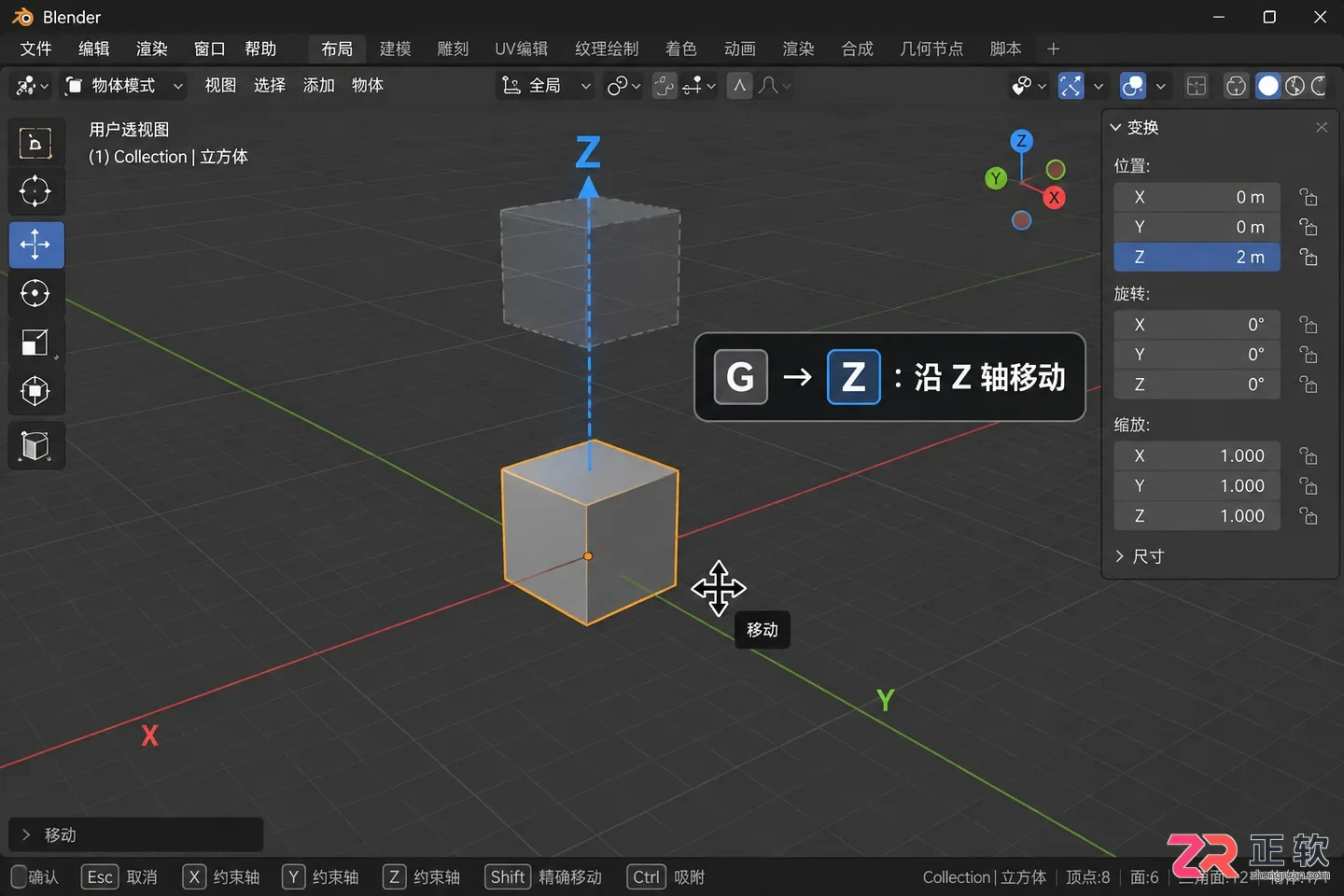Lock the 旋转 X value

[x=1309, y=325]
